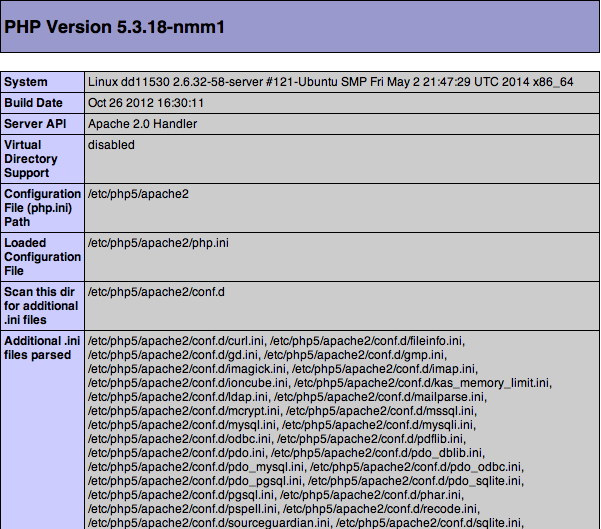Viewport: 601px width, 529px height.
Task: Click the Configuration File (php.ini) Path label
Action: pos(42,208)
